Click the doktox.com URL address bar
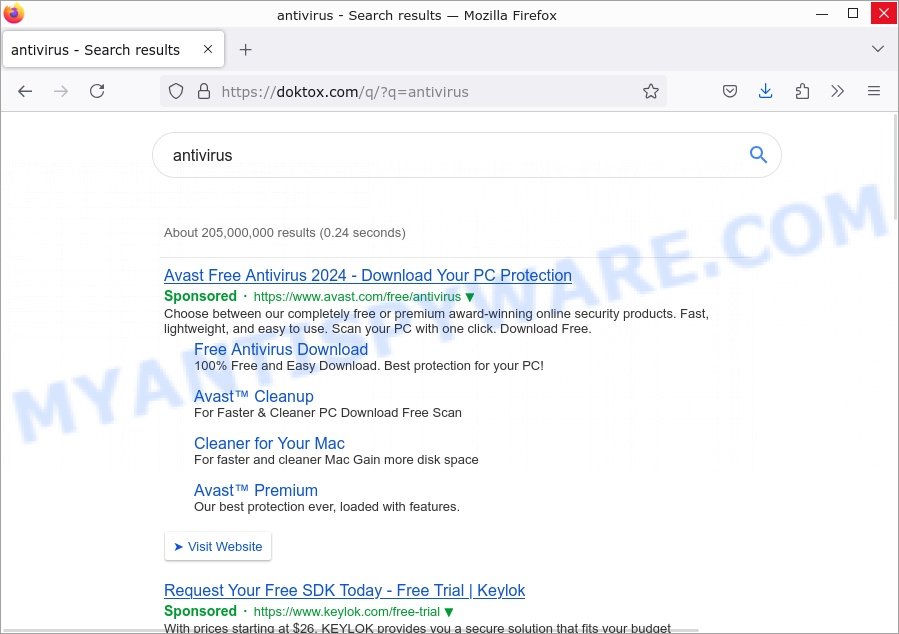This screenshot has width=899, height=634. pos(413,92)
